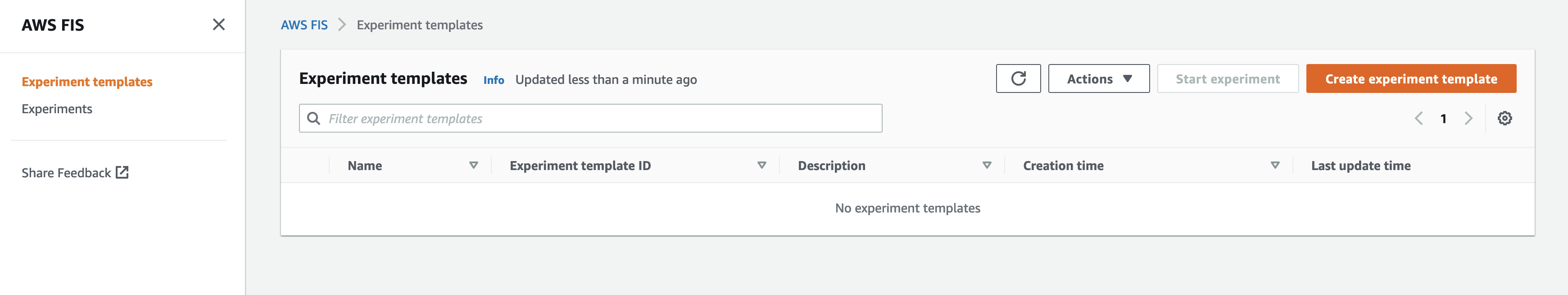Click the Experiment template ID header text
This screenshot has width=1568, height=295.
tap(580, 166)
